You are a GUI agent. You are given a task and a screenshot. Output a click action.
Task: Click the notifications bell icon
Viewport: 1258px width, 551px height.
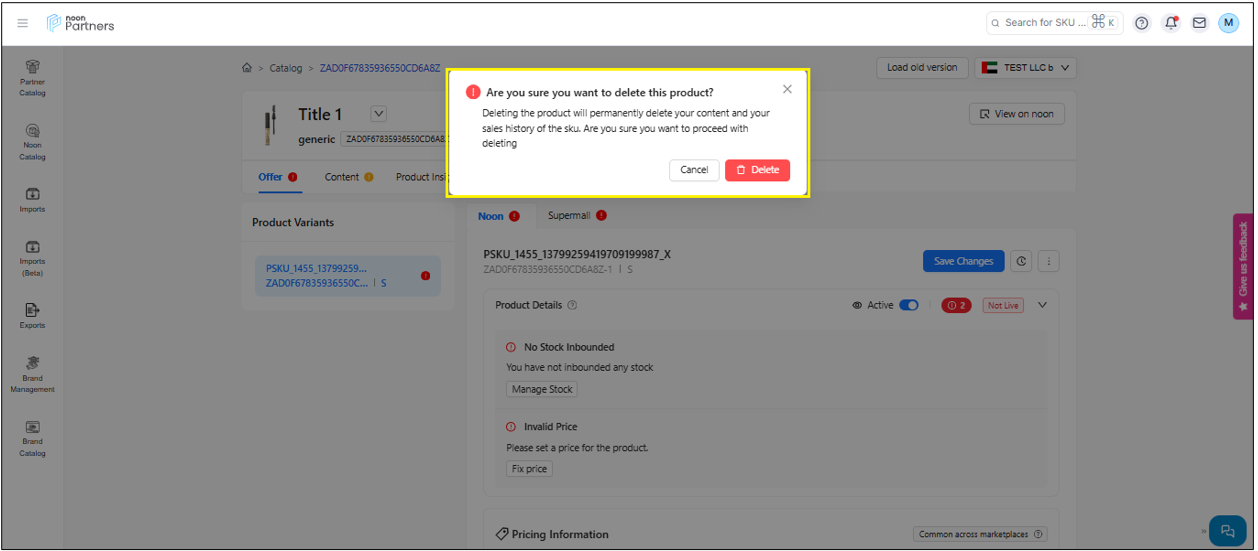(1171, 23)
